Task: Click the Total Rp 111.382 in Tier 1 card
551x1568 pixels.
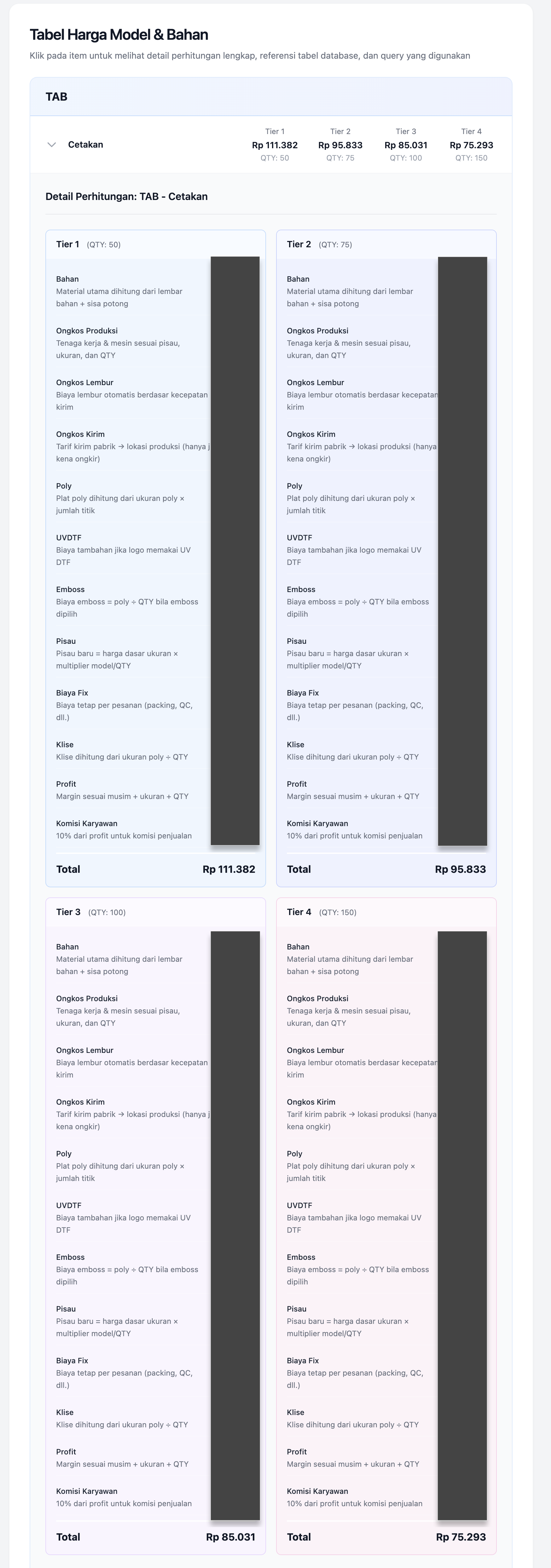Action: 229,869
